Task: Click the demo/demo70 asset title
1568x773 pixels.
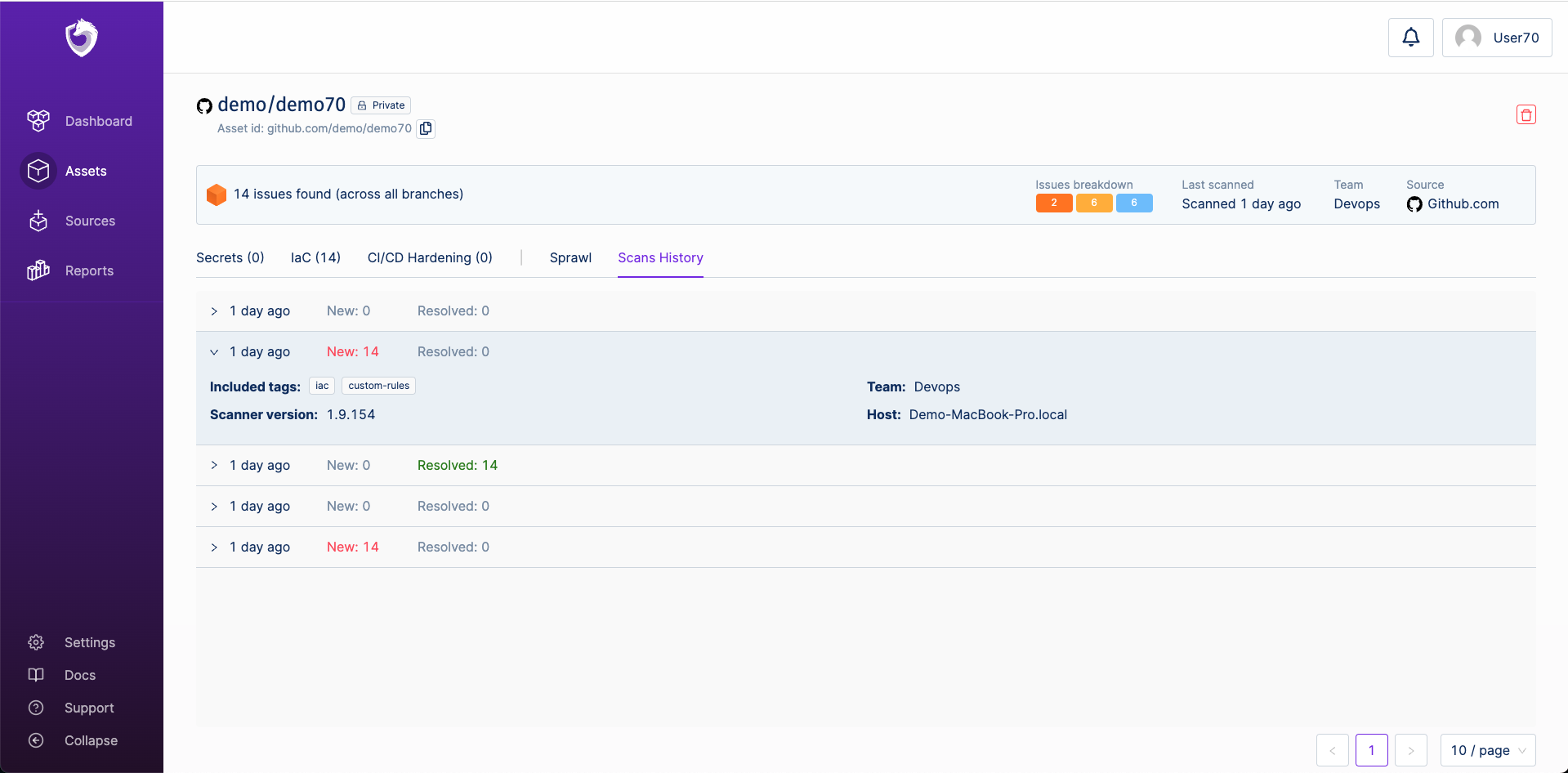Action: (282, 105)
